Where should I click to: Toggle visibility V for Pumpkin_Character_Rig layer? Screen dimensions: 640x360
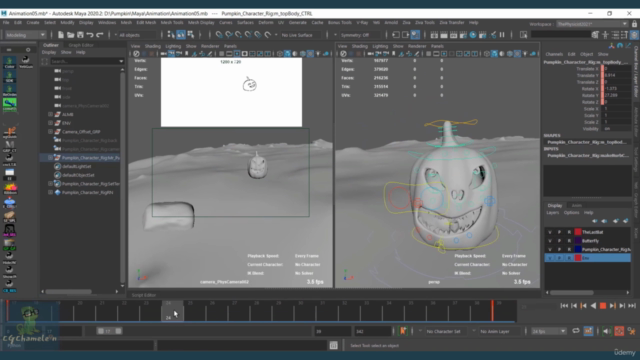[x=550, y=249]
